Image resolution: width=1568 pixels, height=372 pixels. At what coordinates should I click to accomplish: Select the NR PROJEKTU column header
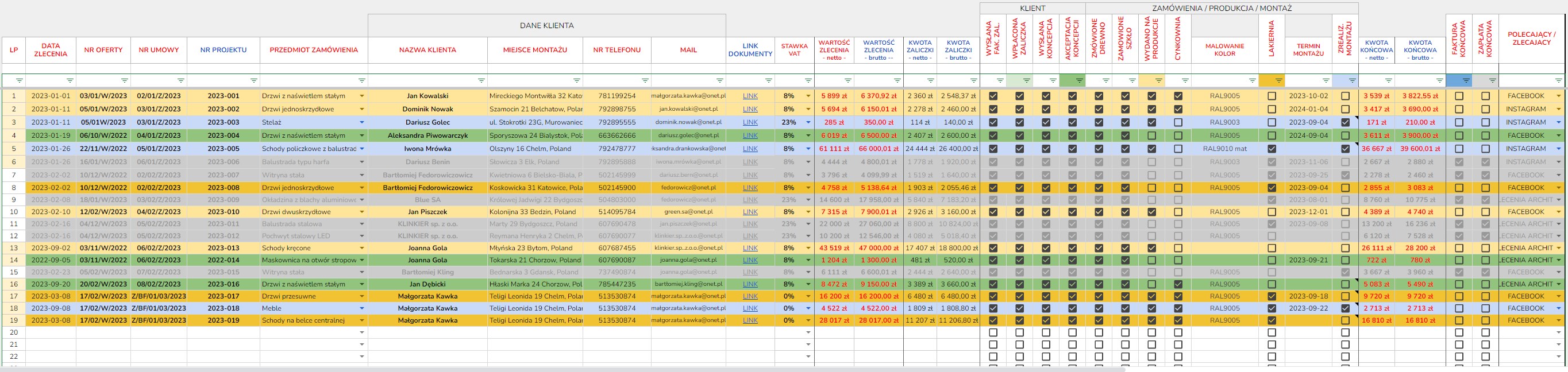tap(224, 50)
